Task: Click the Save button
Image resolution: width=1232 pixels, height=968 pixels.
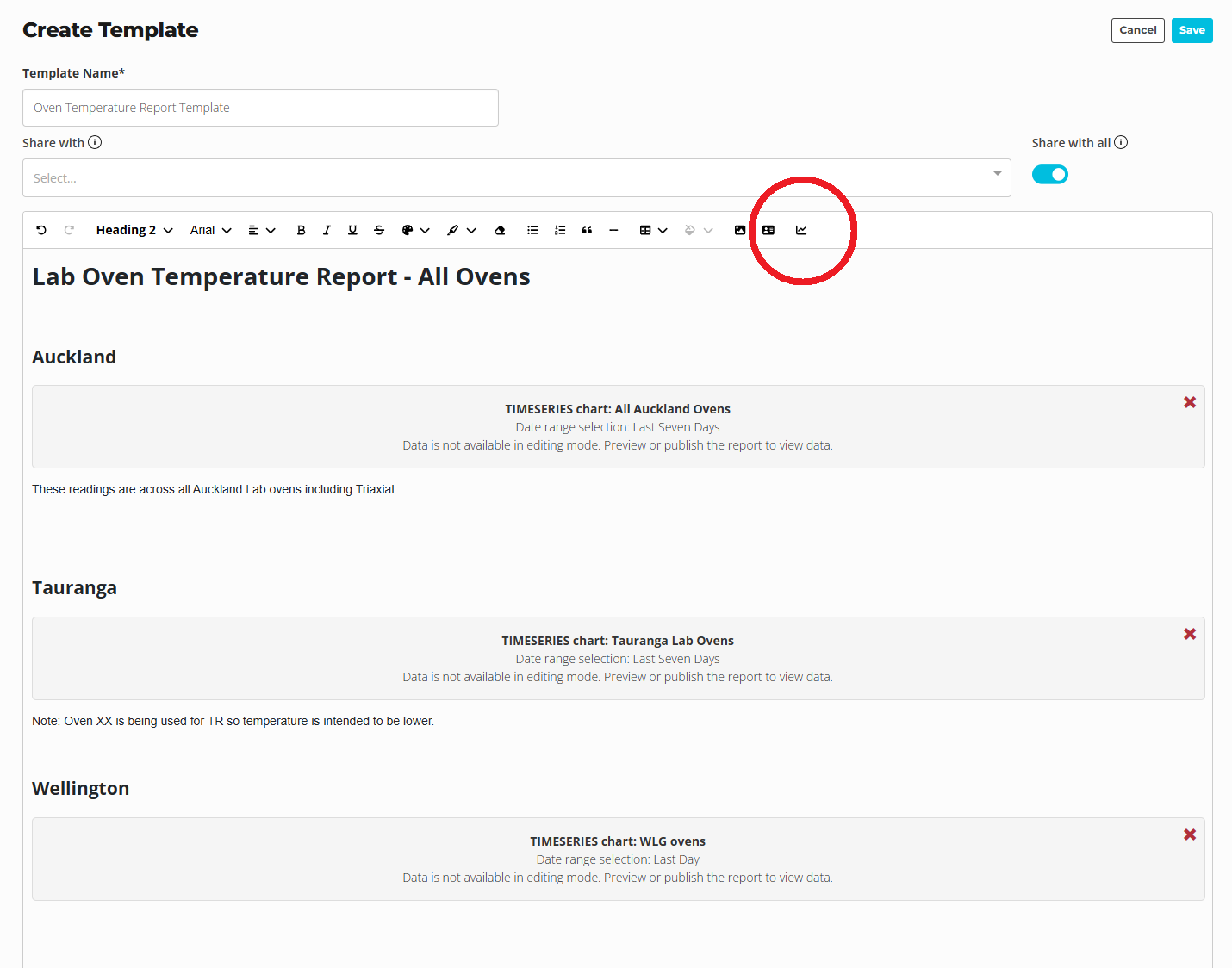Action: [1192, 30]
